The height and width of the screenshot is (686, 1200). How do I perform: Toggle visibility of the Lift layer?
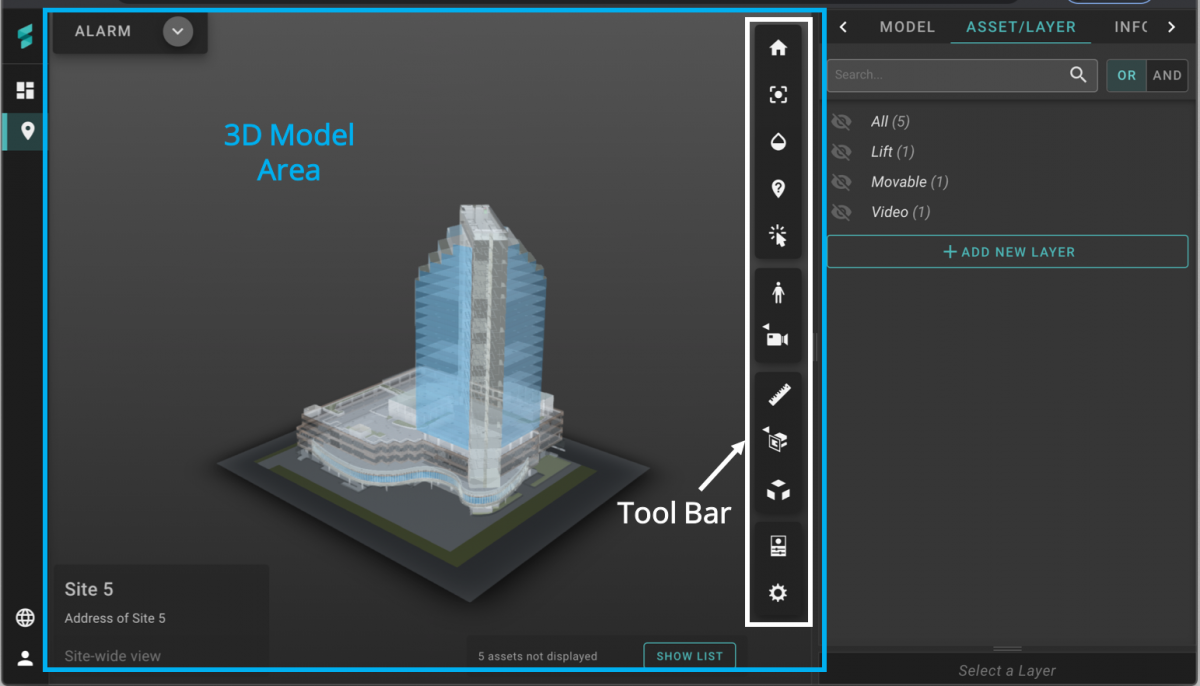pos(843,151)
